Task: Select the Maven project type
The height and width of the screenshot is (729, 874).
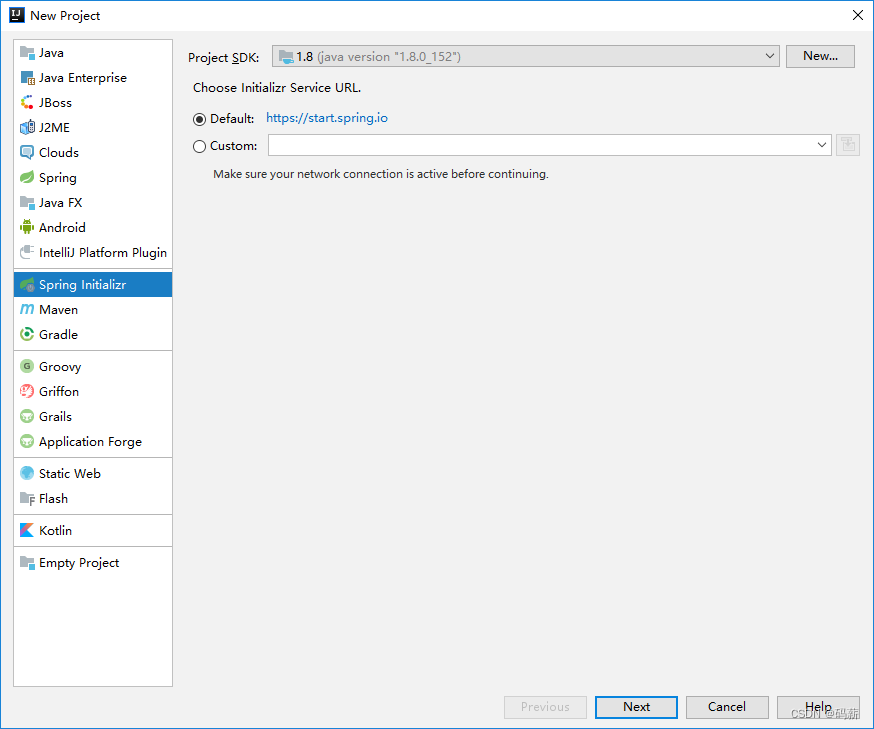Action: coord(57,309)
